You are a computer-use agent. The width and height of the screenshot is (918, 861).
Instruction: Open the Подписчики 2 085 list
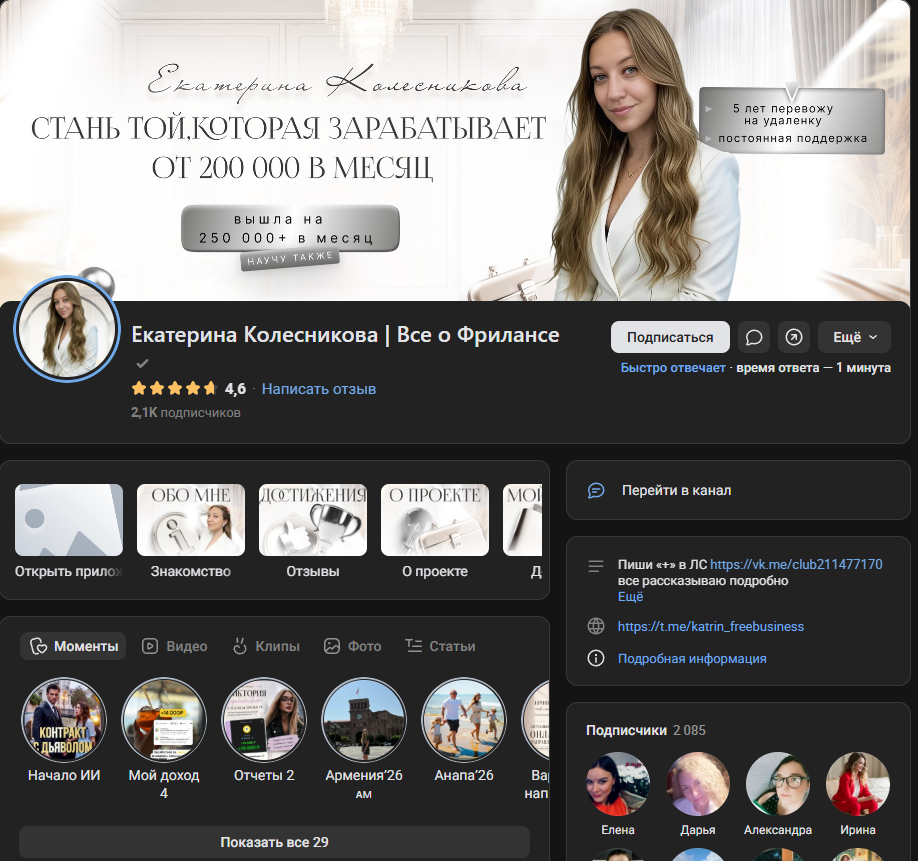[646, 730]
